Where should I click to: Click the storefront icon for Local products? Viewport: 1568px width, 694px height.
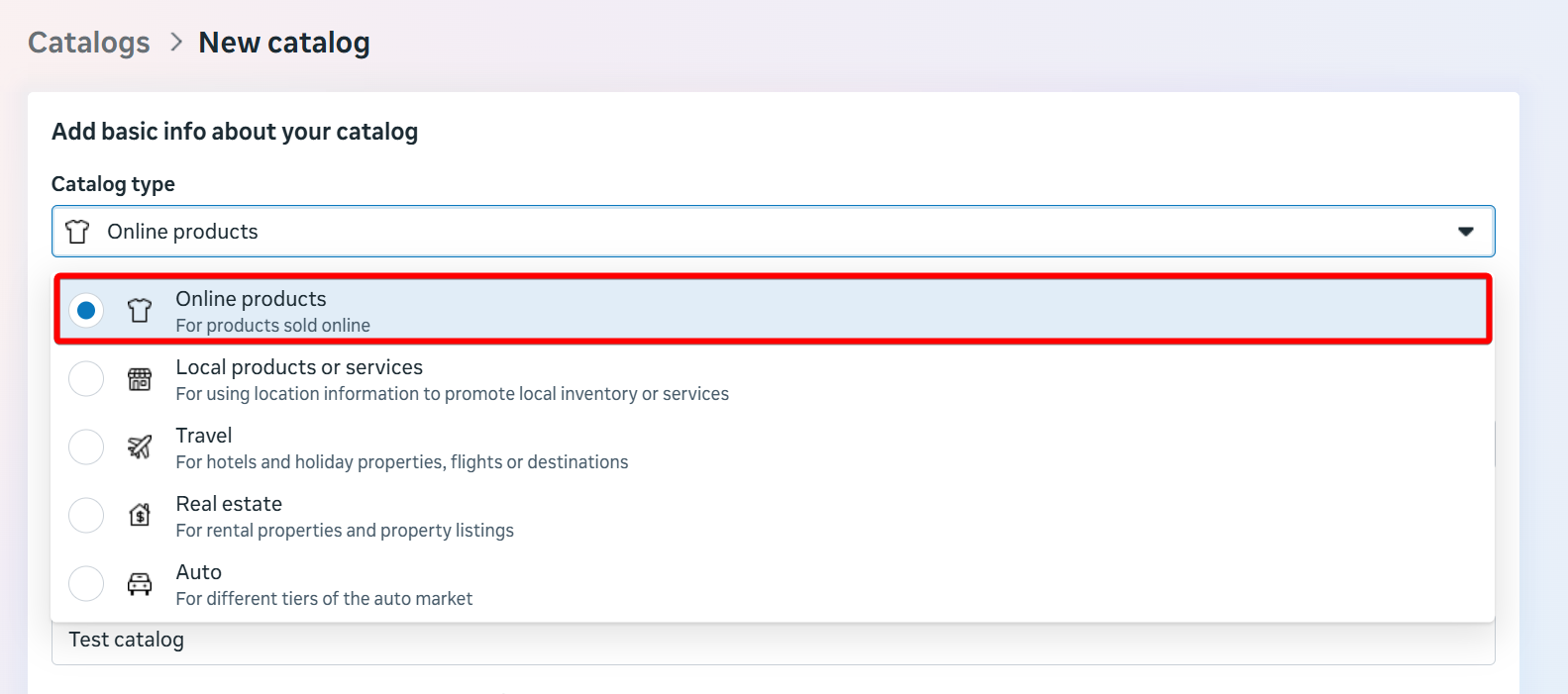point(140,379)
